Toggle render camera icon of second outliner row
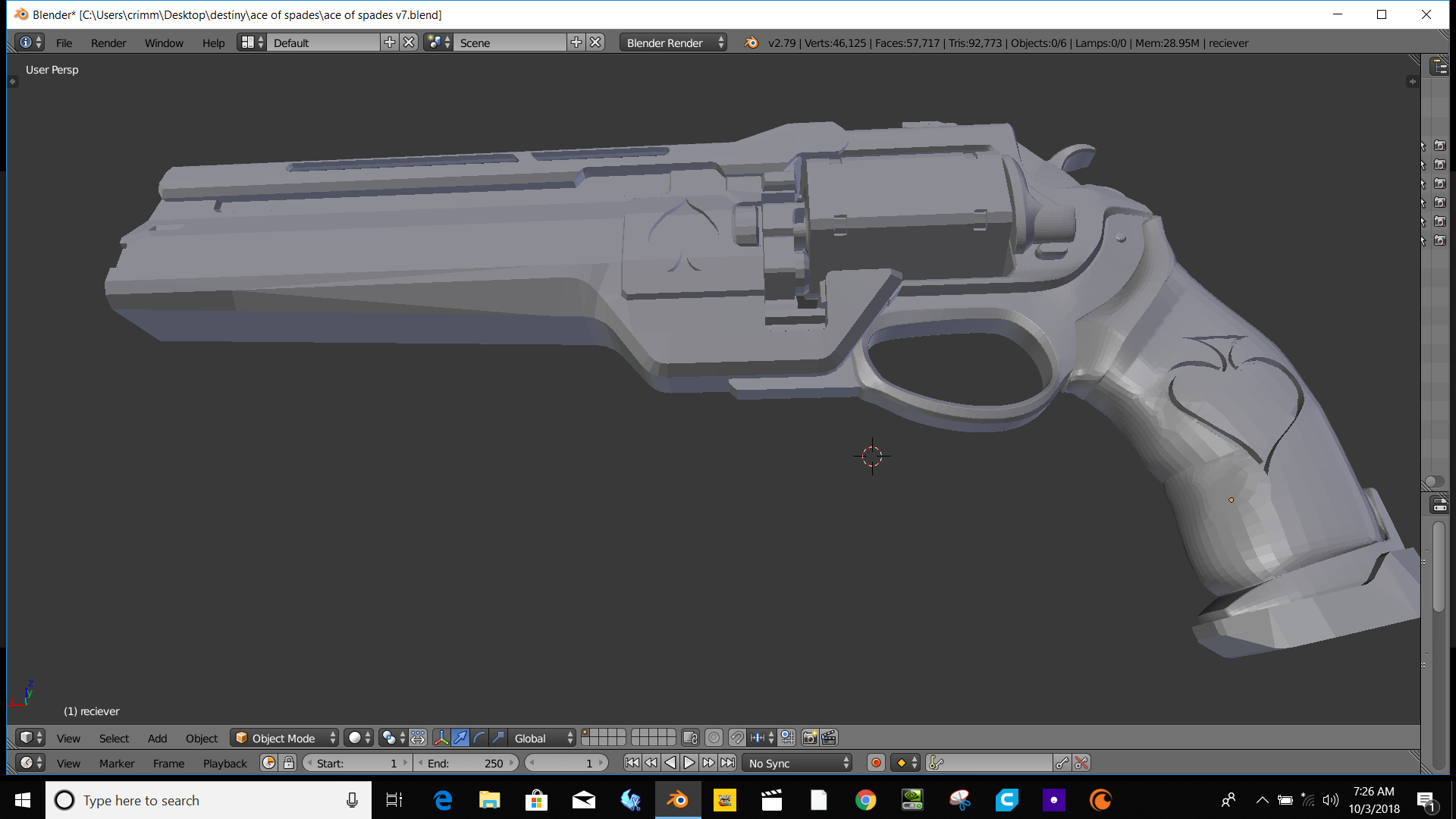The image size is (1456, 819). coord(1440,165)
